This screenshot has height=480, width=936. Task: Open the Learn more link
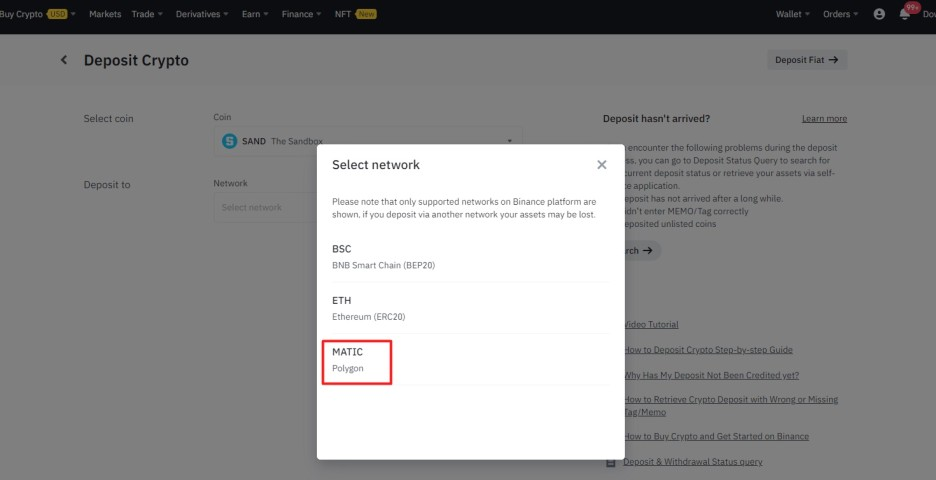824,118
